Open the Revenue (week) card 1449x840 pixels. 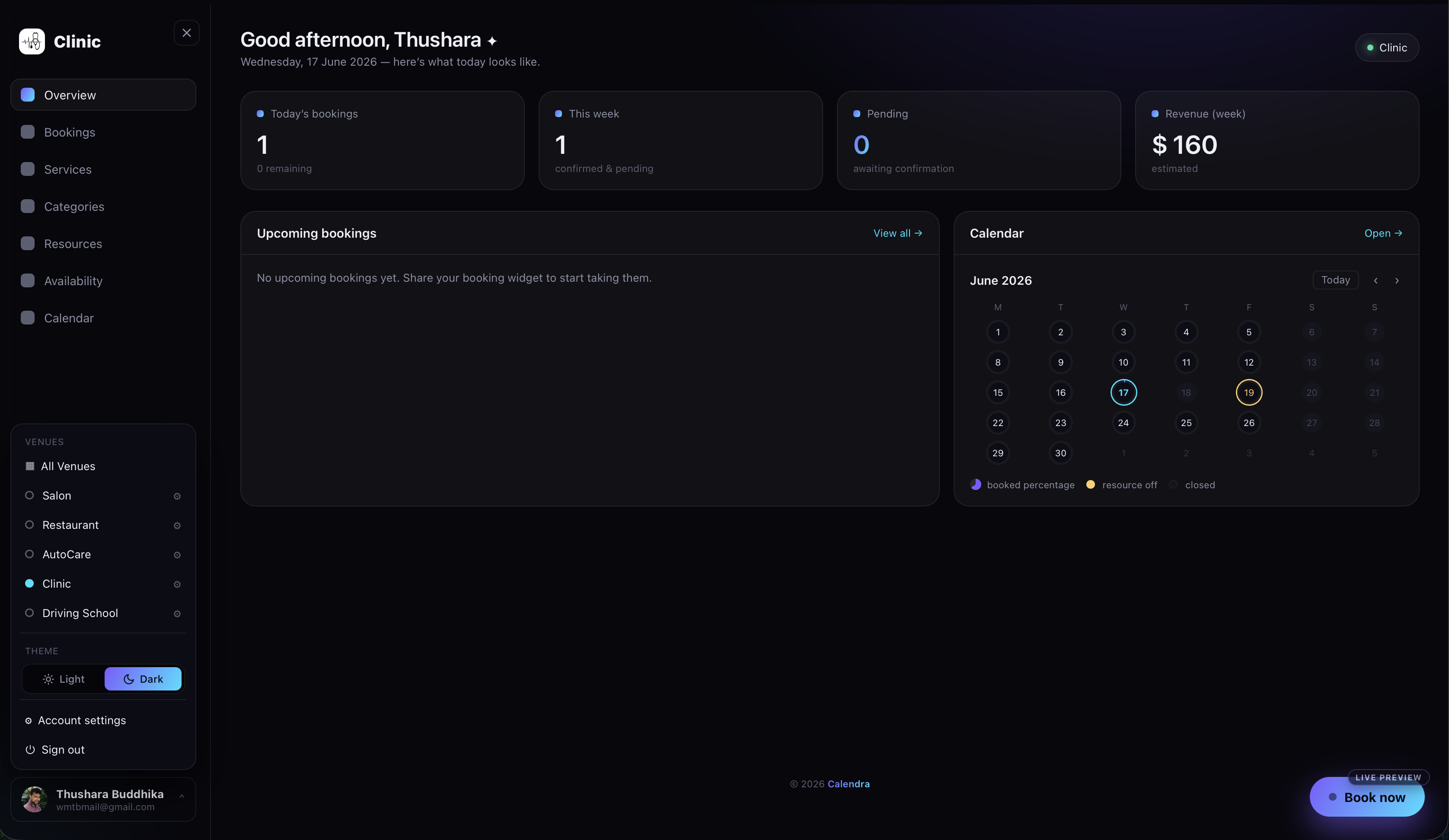point(1277,140)
